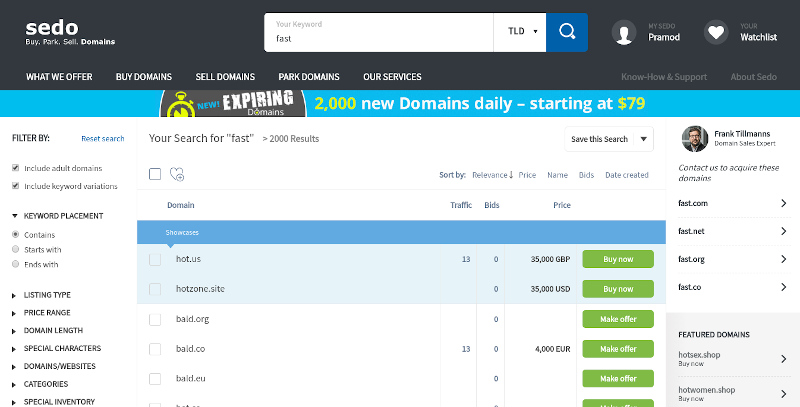Select the Starts with radio option
The image size is (800, 407).
click(15, 249)
